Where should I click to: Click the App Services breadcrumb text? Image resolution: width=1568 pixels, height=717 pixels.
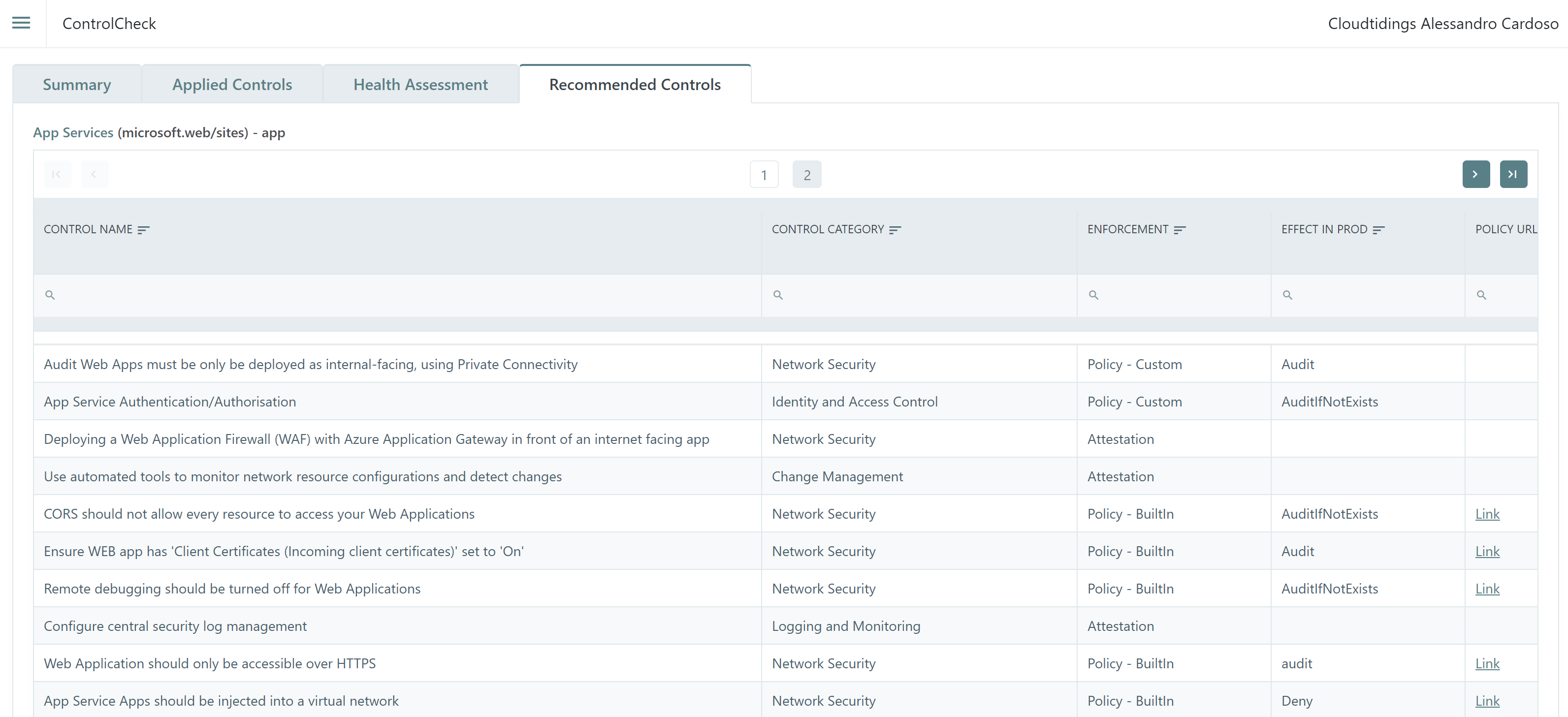pos(73,133)
